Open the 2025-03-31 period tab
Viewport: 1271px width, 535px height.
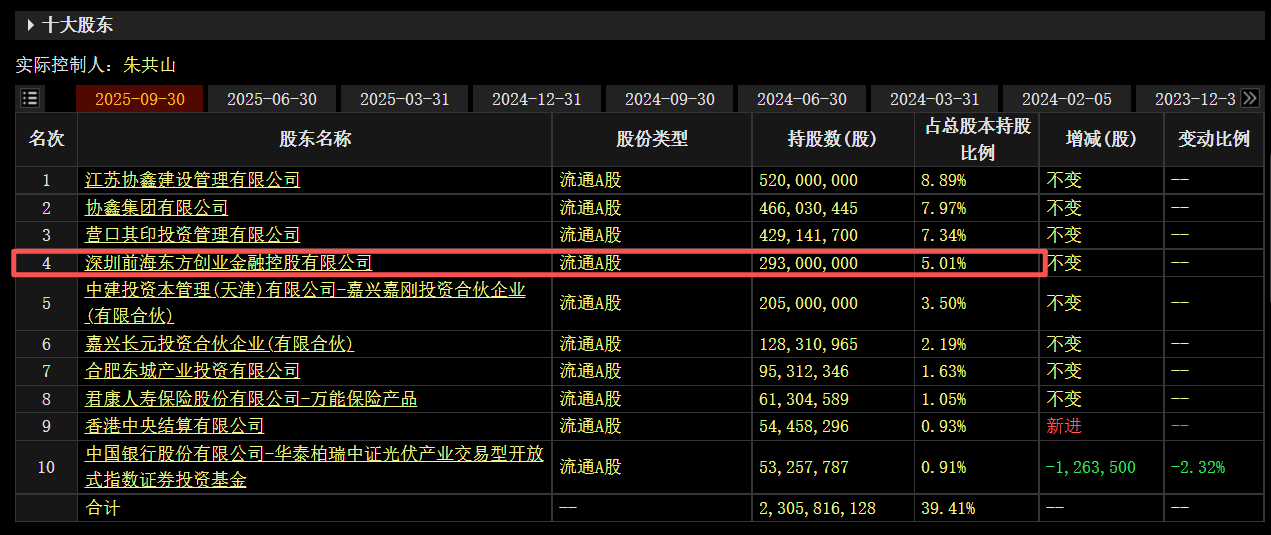tap(404, 99)
